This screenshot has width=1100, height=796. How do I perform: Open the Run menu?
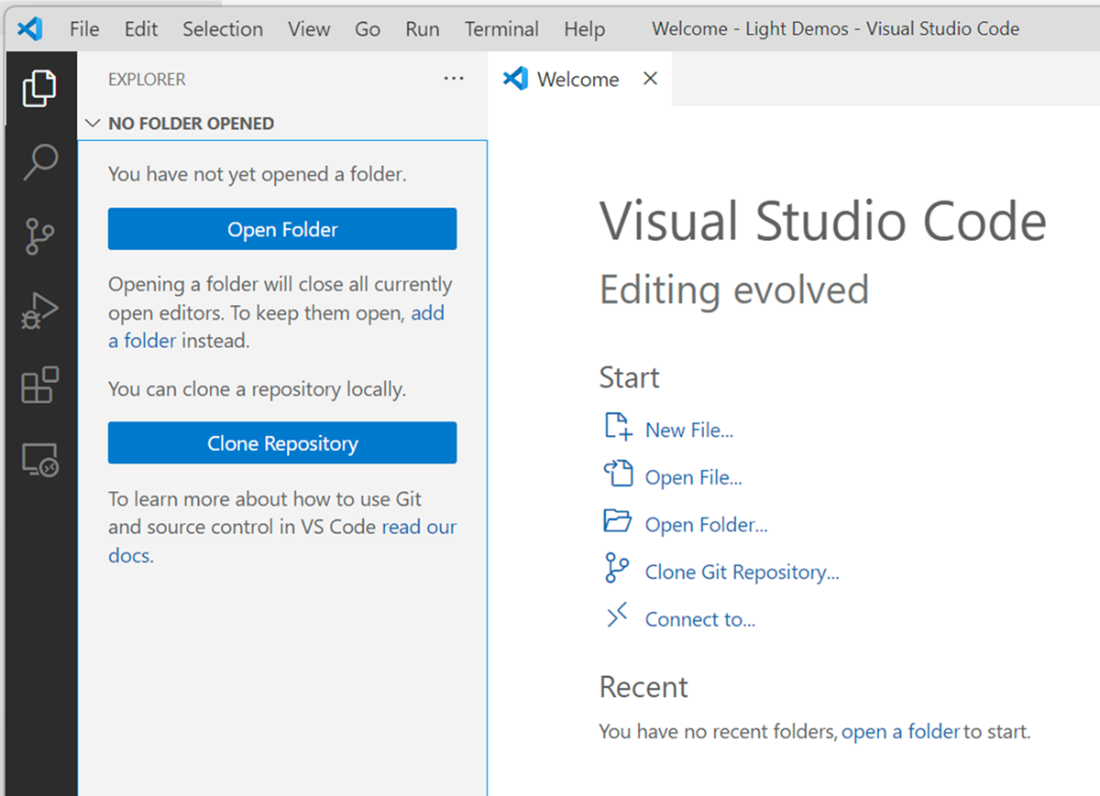(422, 29)
